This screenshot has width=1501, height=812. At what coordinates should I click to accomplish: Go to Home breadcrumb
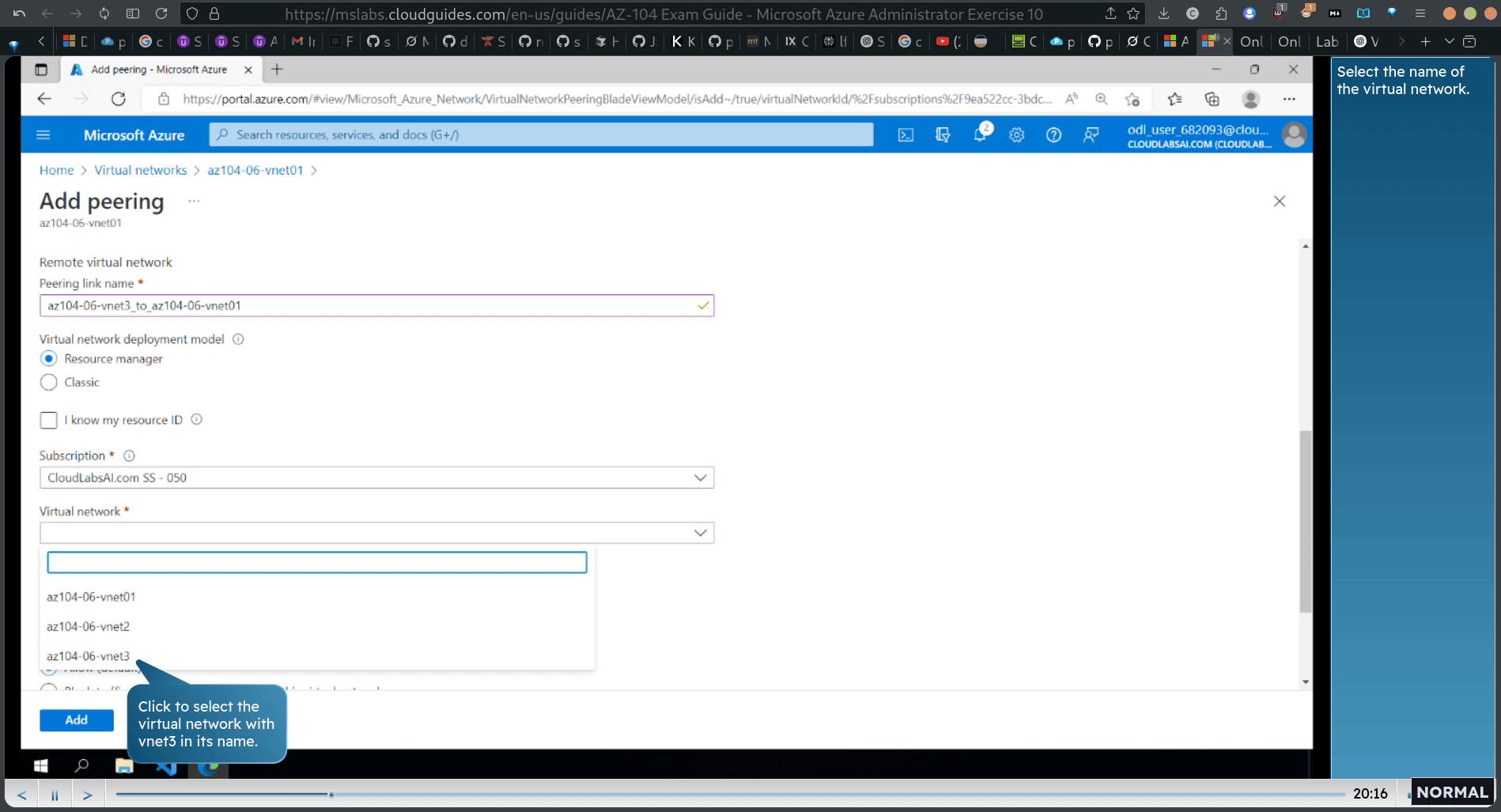pos(56,170)
